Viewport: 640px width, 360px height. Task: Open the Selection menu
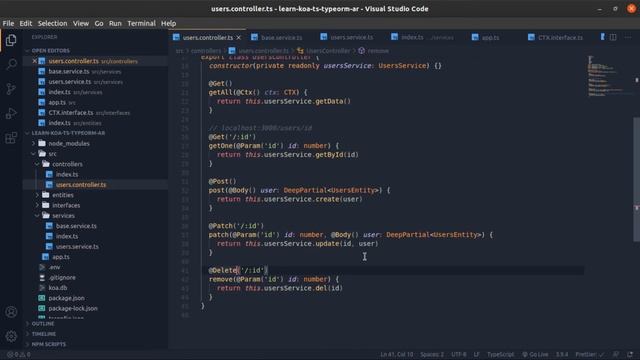click(x=52, y=23)
